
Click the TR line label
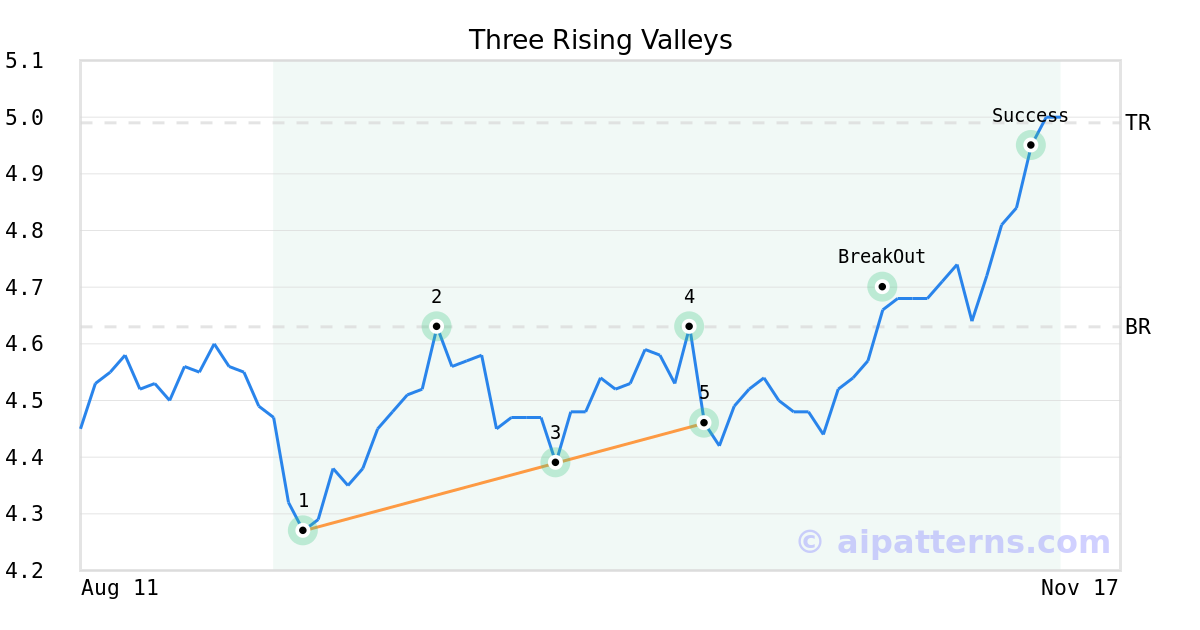click(1138, 123)
